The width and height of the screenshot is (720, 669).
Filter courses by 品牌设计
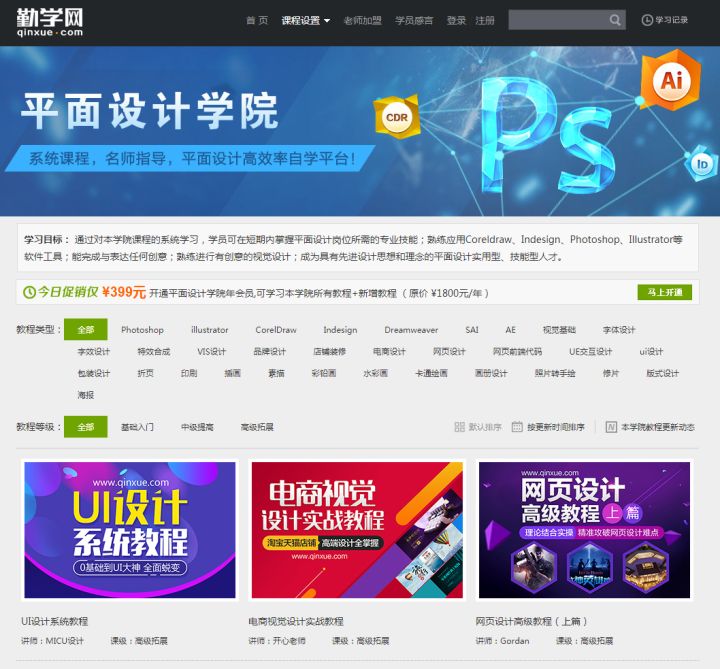click(x=270, y=352)
